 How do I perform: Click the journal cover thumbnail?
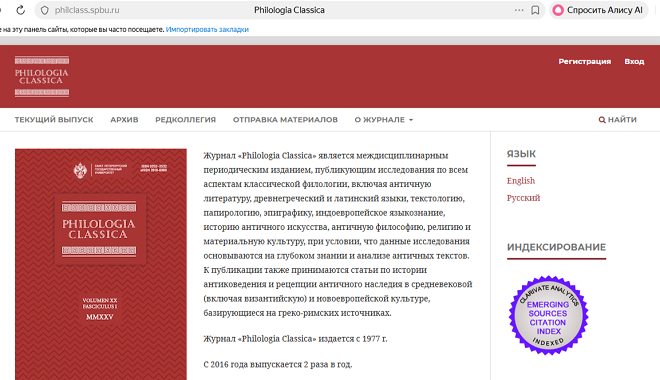click(101, 264)
